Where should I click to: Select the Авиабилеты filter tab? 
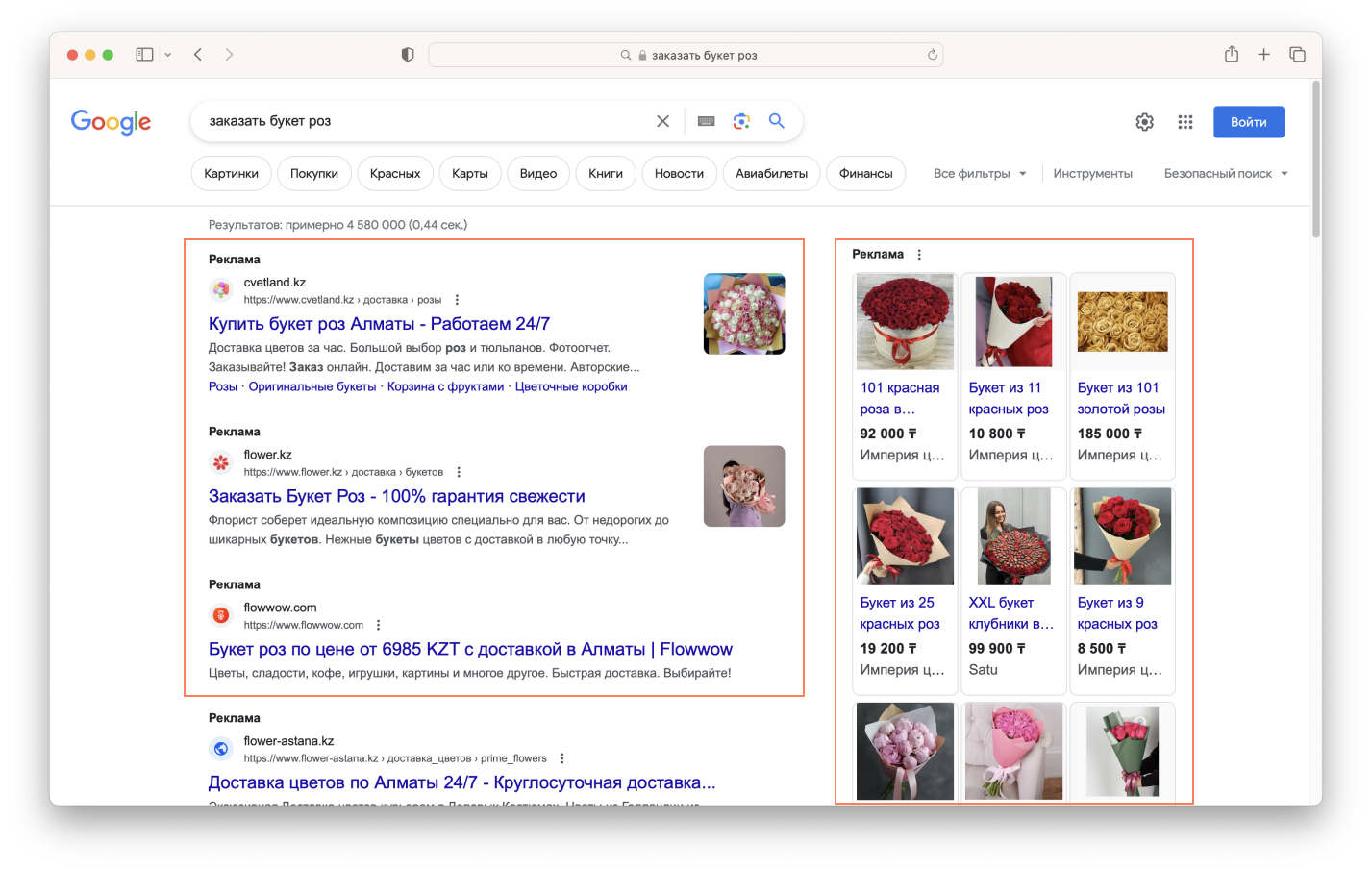coord(771,173)
